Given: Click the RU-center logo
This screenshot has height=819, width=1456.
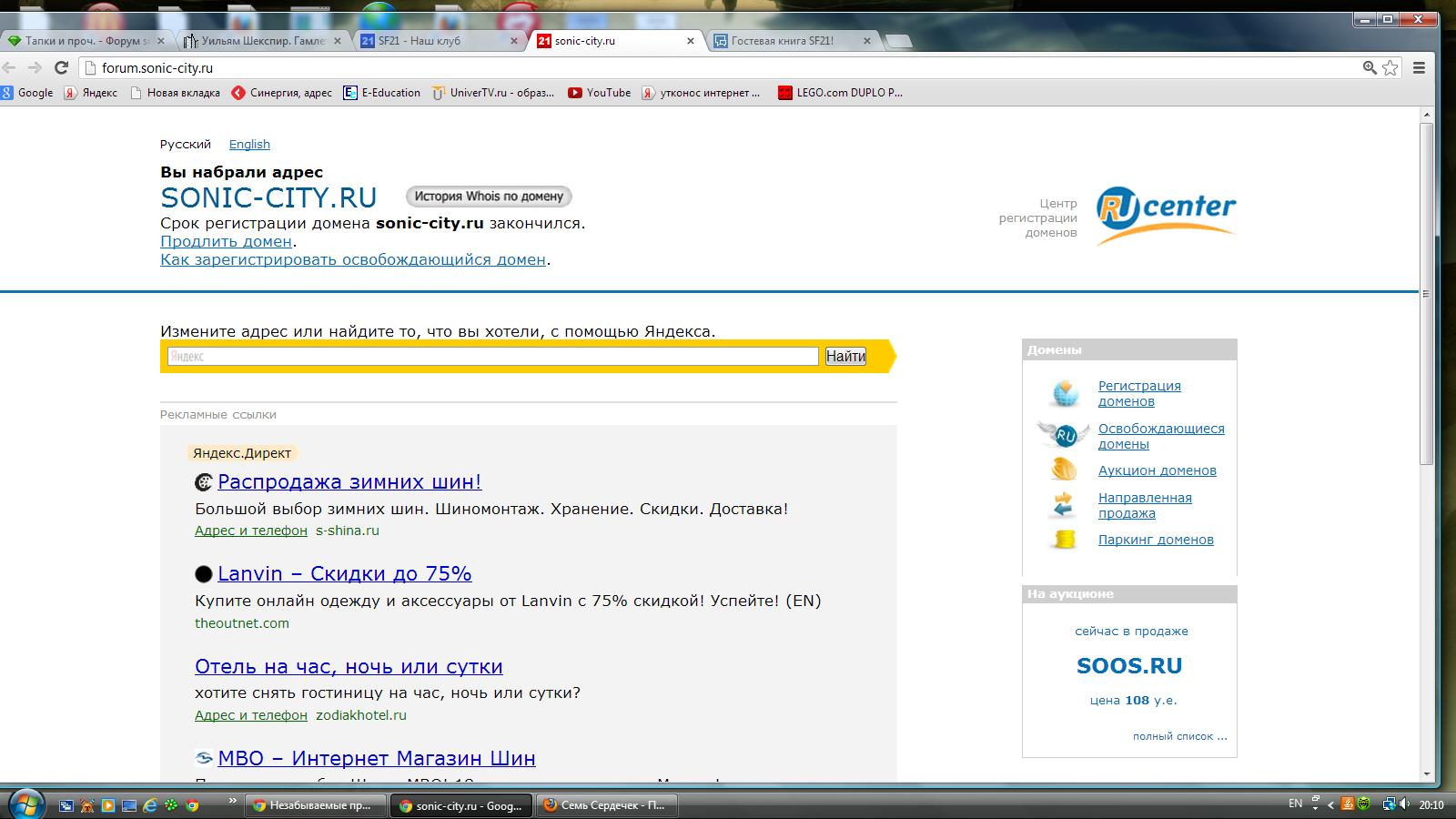Looking at the screenshot, I should tap(1165, 216).
